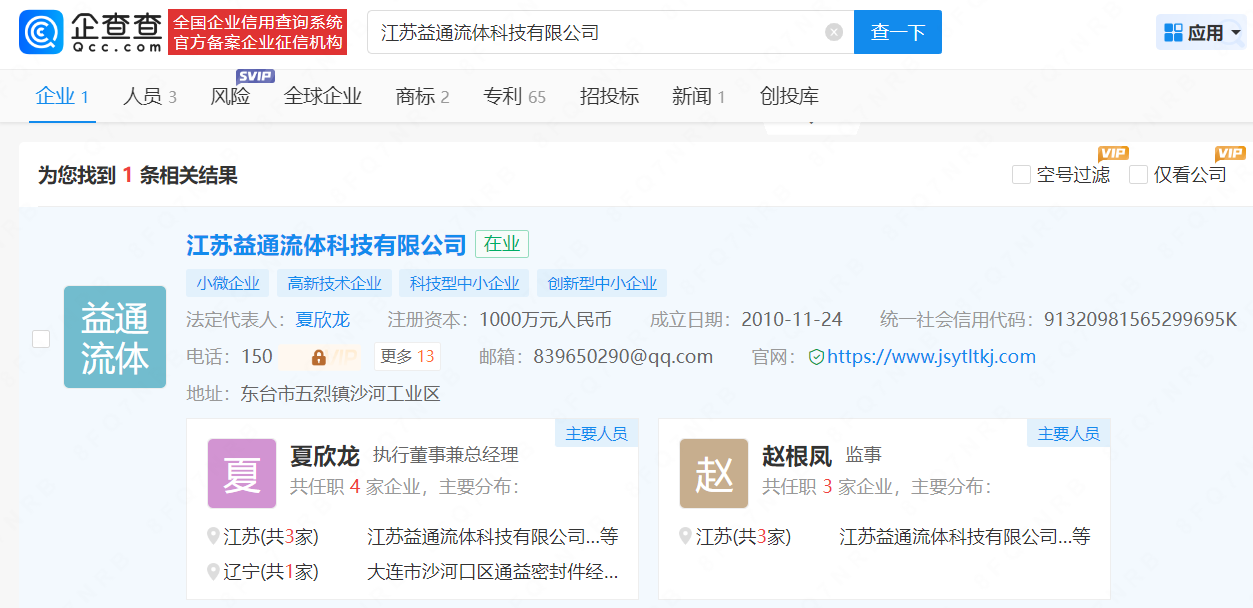Image resolution: width=1253 pixels, height=608 pixels.
Task: Click the location pin beside 江苏 under 赵根凤
Action: point(685,537)
